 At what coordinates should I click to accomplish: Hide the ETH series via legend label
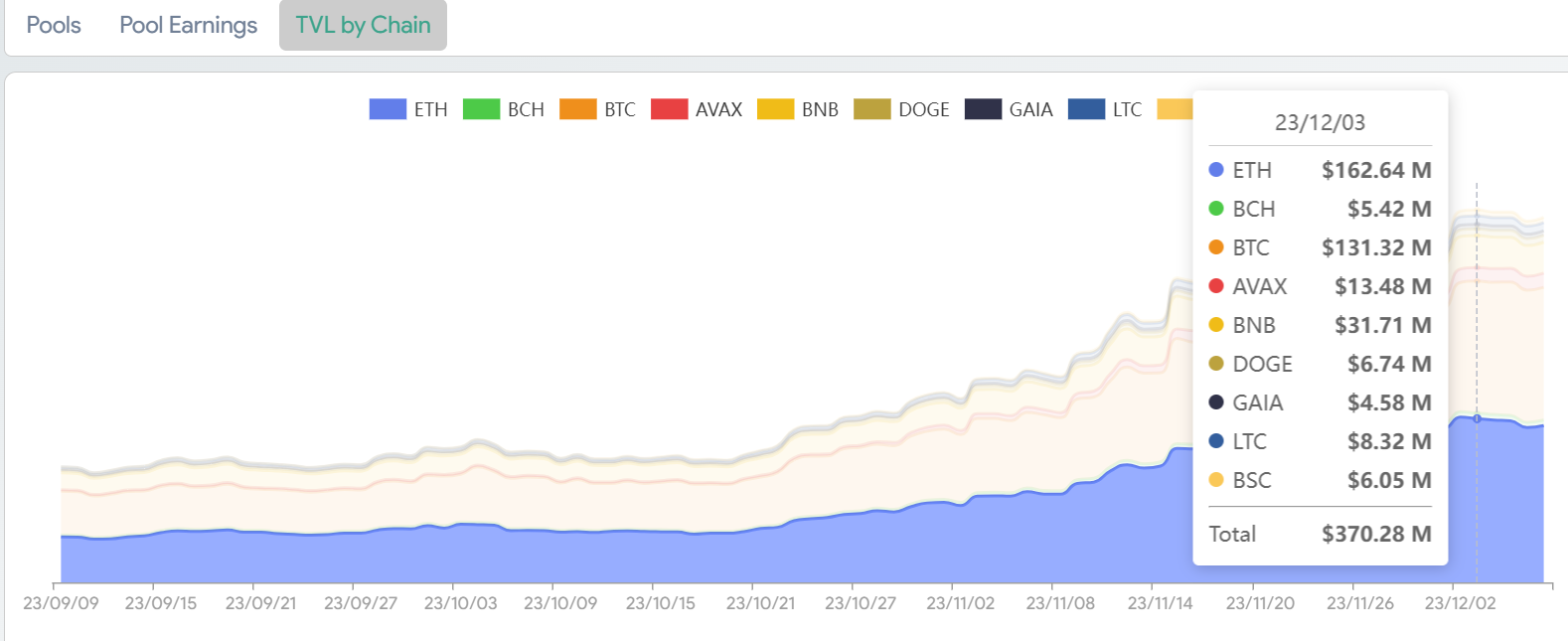tap(430, 109)
